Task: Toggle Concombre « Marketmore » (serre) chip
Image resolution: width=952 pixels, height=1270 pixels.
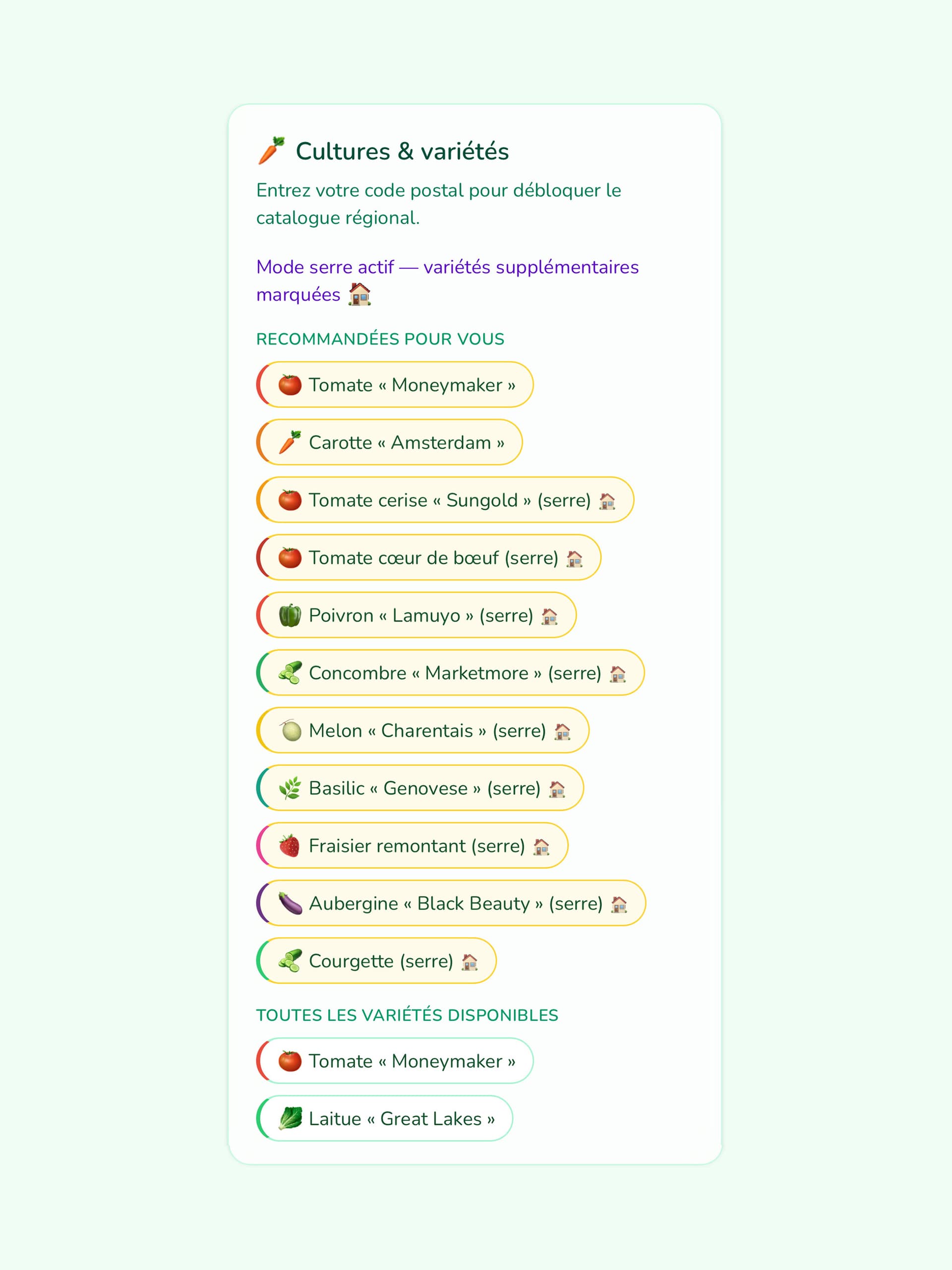Action: click(450, 672)
